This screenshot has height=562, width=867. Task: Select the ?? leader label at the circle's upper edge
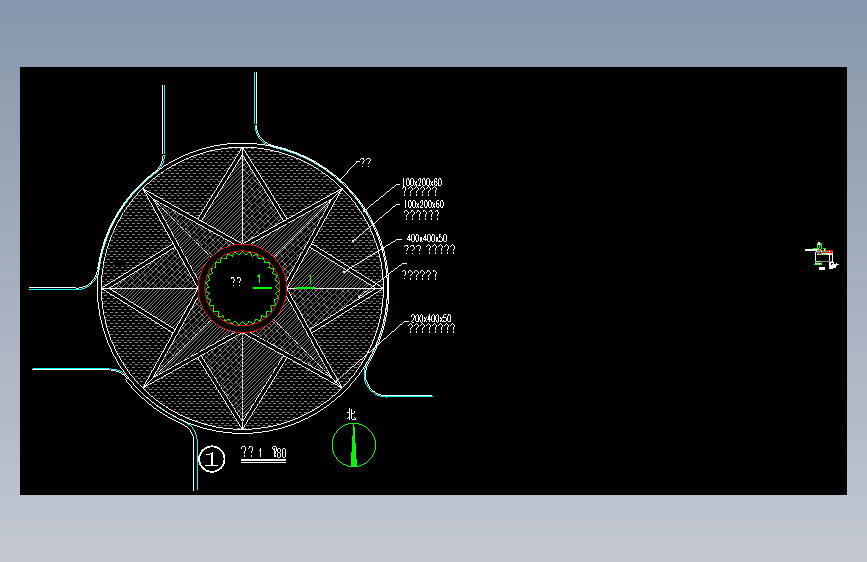click(x=365, y=163)
